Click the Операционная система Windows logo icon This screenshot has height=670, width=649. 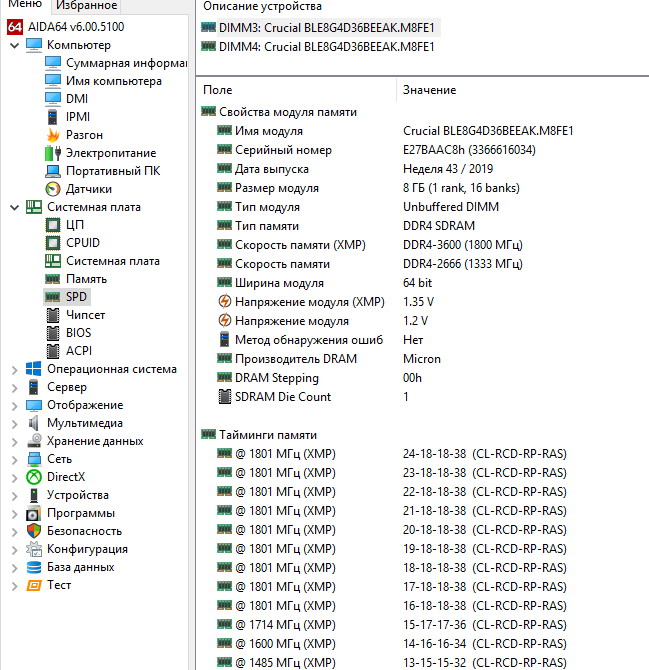click(x=34, y=369)
